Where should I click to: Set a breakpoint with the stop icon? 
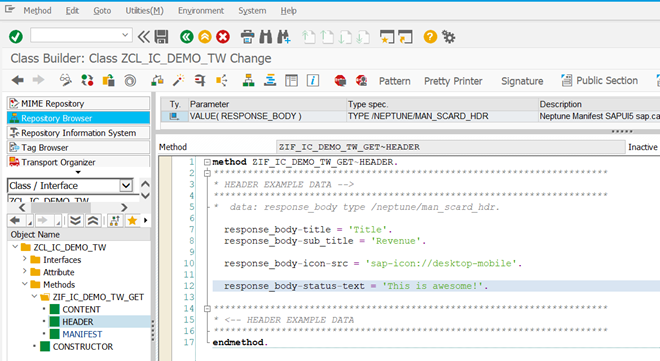340,80
